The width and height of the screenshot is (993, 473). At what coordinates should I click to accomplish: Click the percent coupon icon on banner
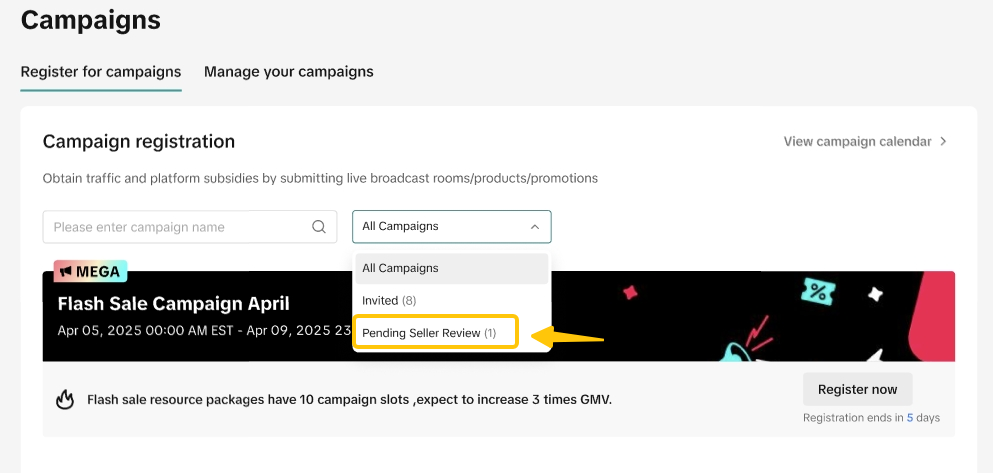pos(819,293)
